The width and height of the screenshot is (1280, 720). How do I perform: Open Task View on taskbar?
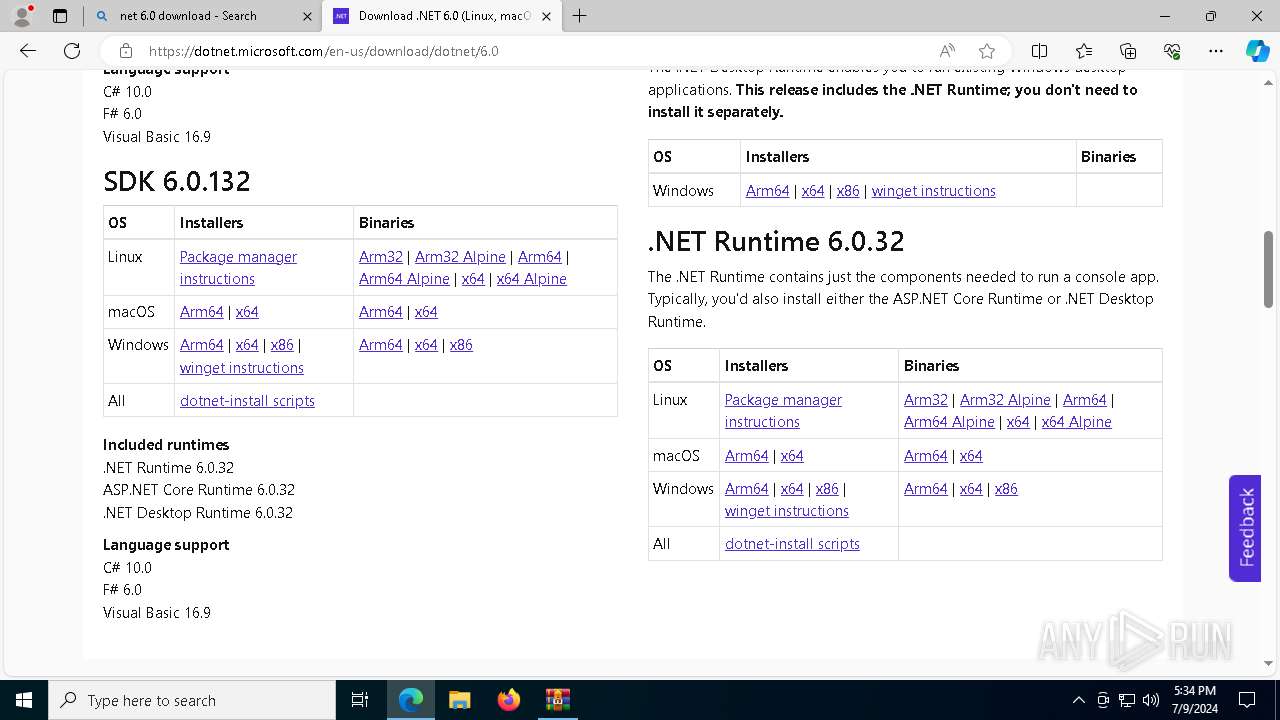click(x=360, y=700)
